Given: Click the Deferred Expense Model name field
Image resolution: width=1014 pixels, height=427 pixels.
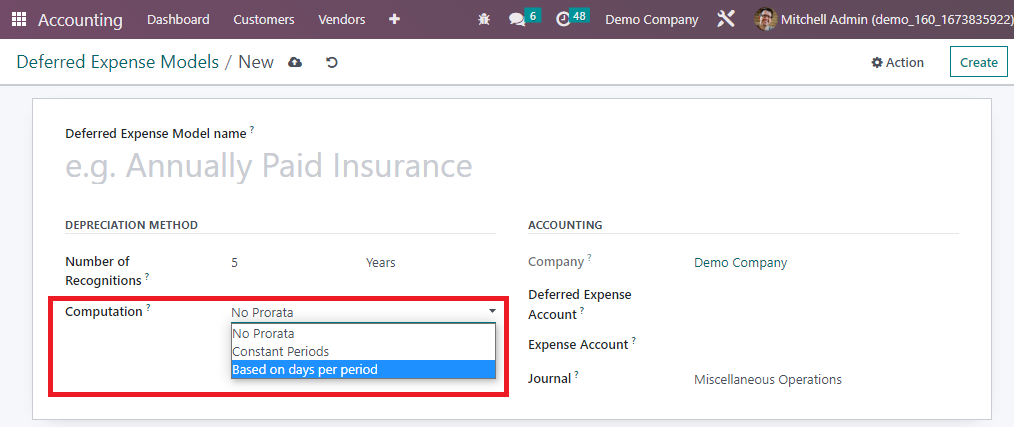Looking at the screenshot, I should [x=281, y=166].
